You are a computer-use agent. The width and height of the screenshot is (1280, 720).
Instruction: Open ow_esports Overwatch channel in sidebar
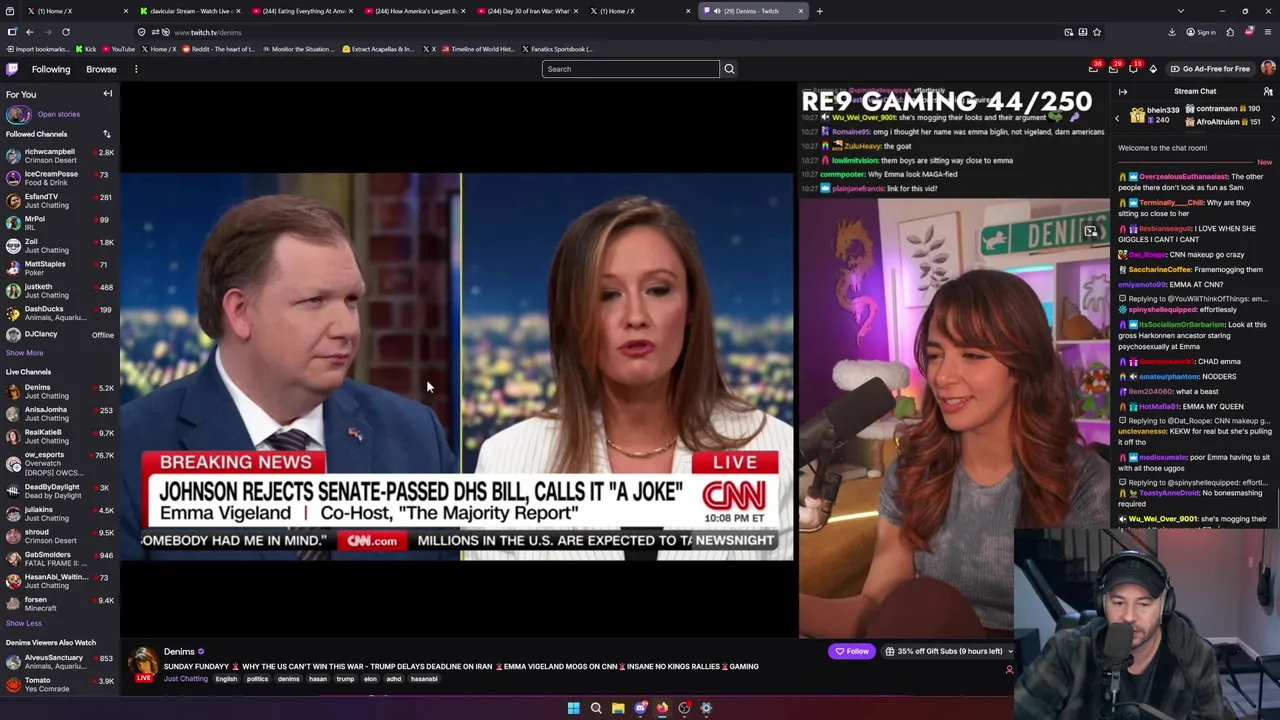point(60,463)
